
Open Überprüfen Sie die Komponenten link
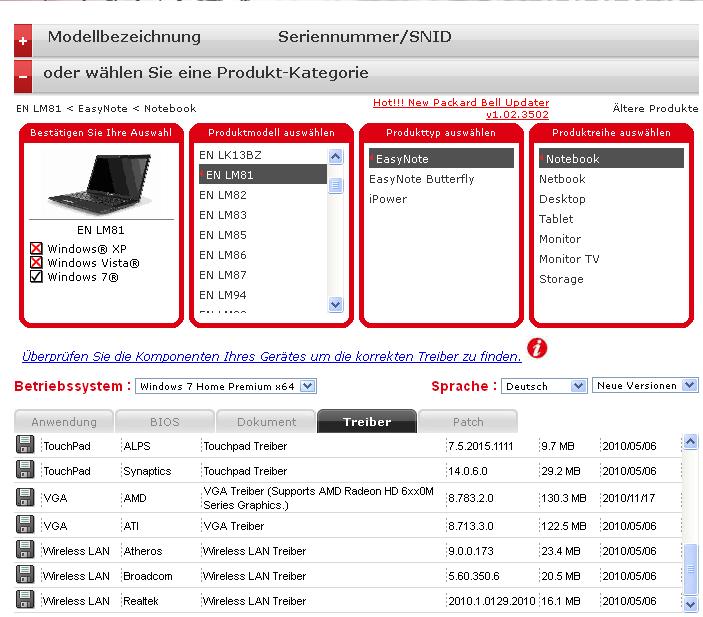272,356
